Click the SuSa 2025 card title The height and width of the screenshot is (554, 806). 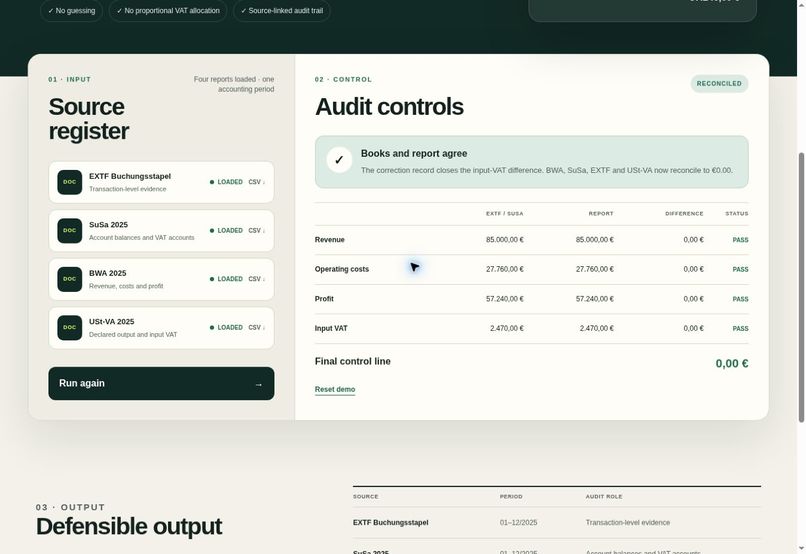coord(108,225)
